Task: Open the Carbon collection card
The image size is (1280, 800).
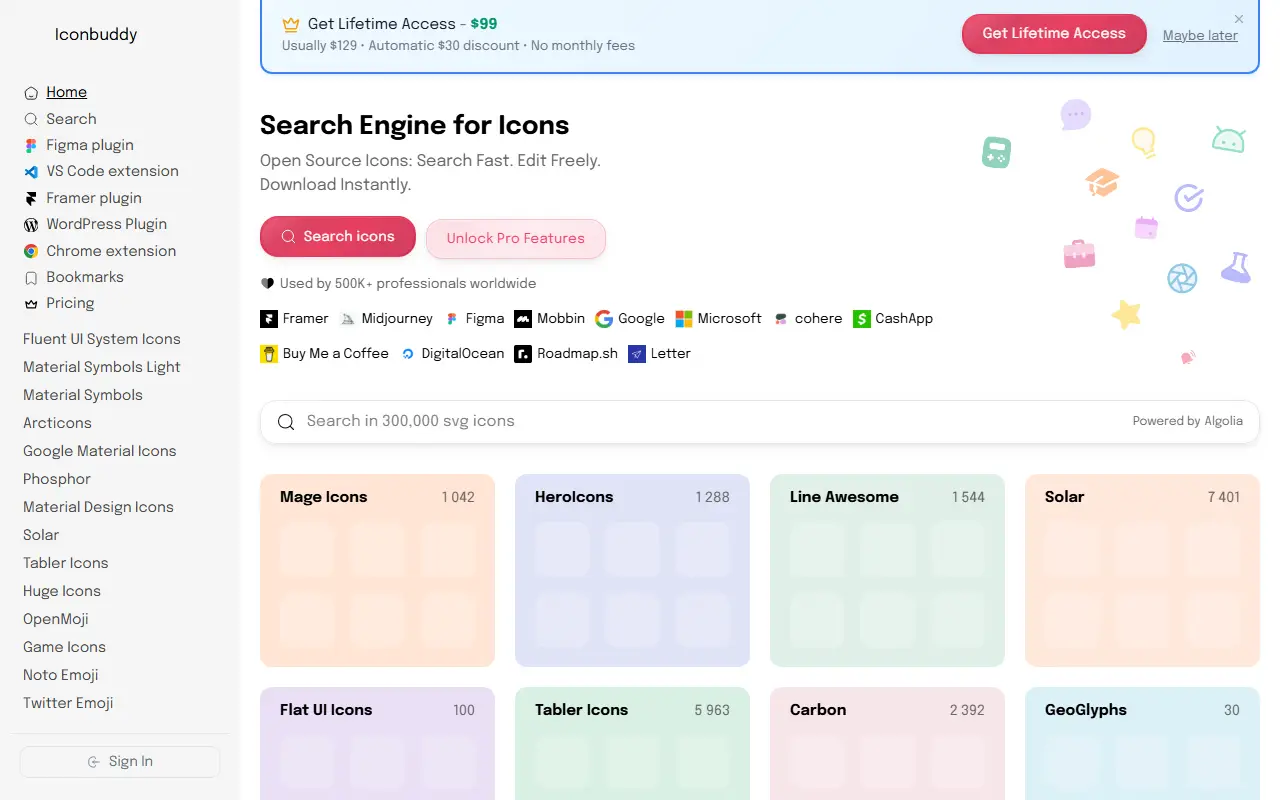Action: tap(887, 743)
